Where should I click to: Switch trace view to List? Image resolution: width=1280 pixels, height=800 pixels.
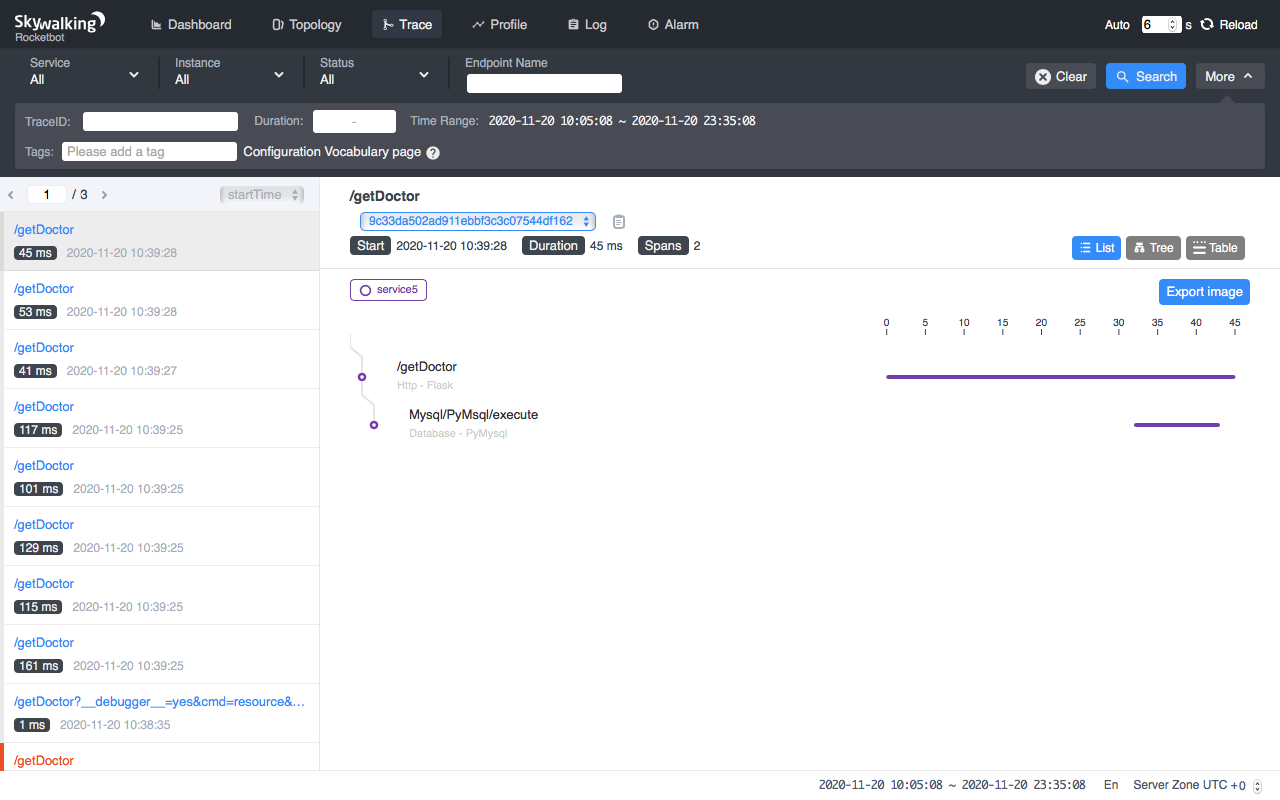(x=1096, y=248)
